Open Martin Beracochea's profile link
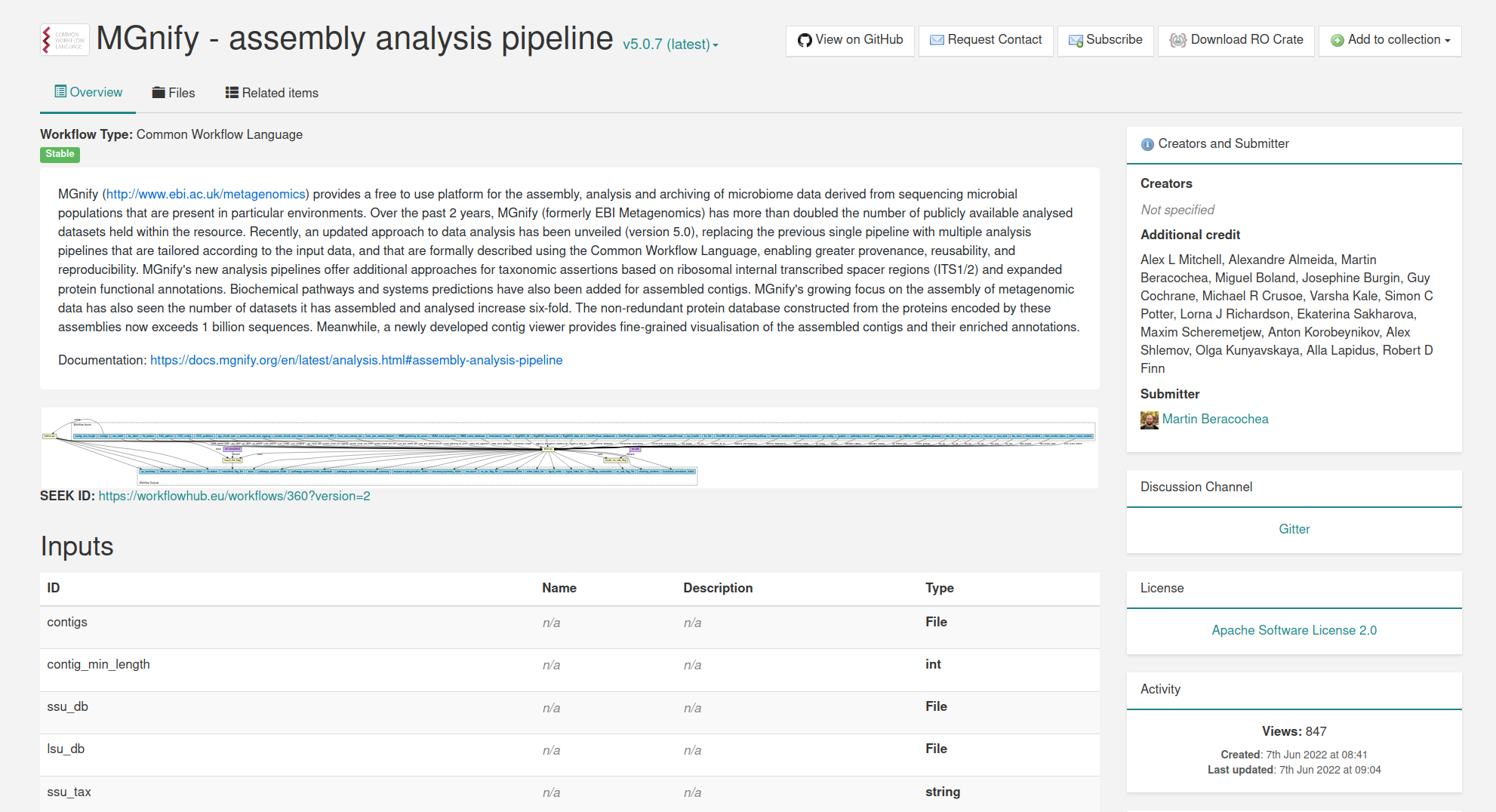This screenshot has height=812, width=1496. coord(1214,419)
